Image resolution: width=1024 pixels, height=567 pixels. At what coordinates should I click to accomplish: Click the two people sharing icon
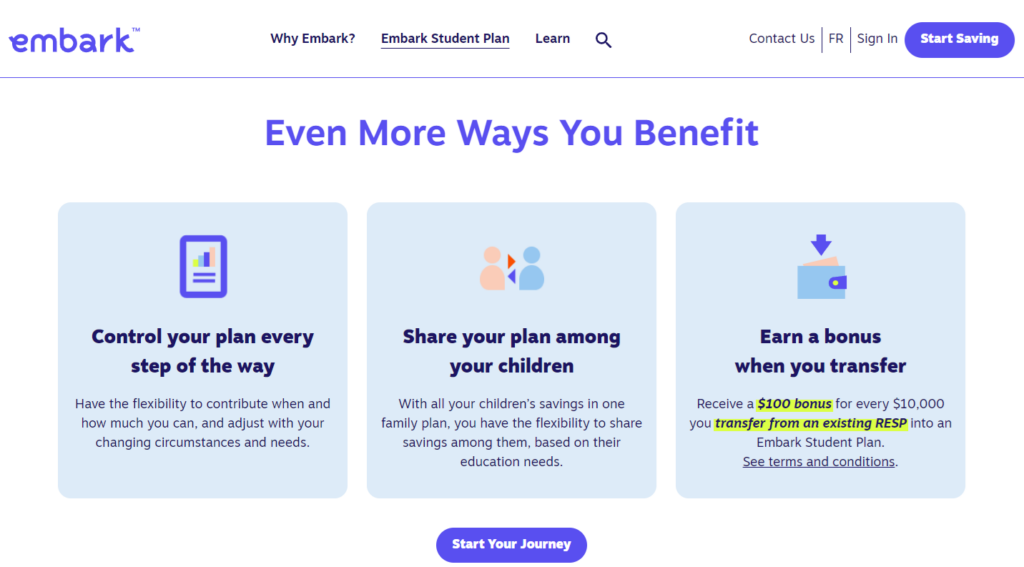coord(512,268)
